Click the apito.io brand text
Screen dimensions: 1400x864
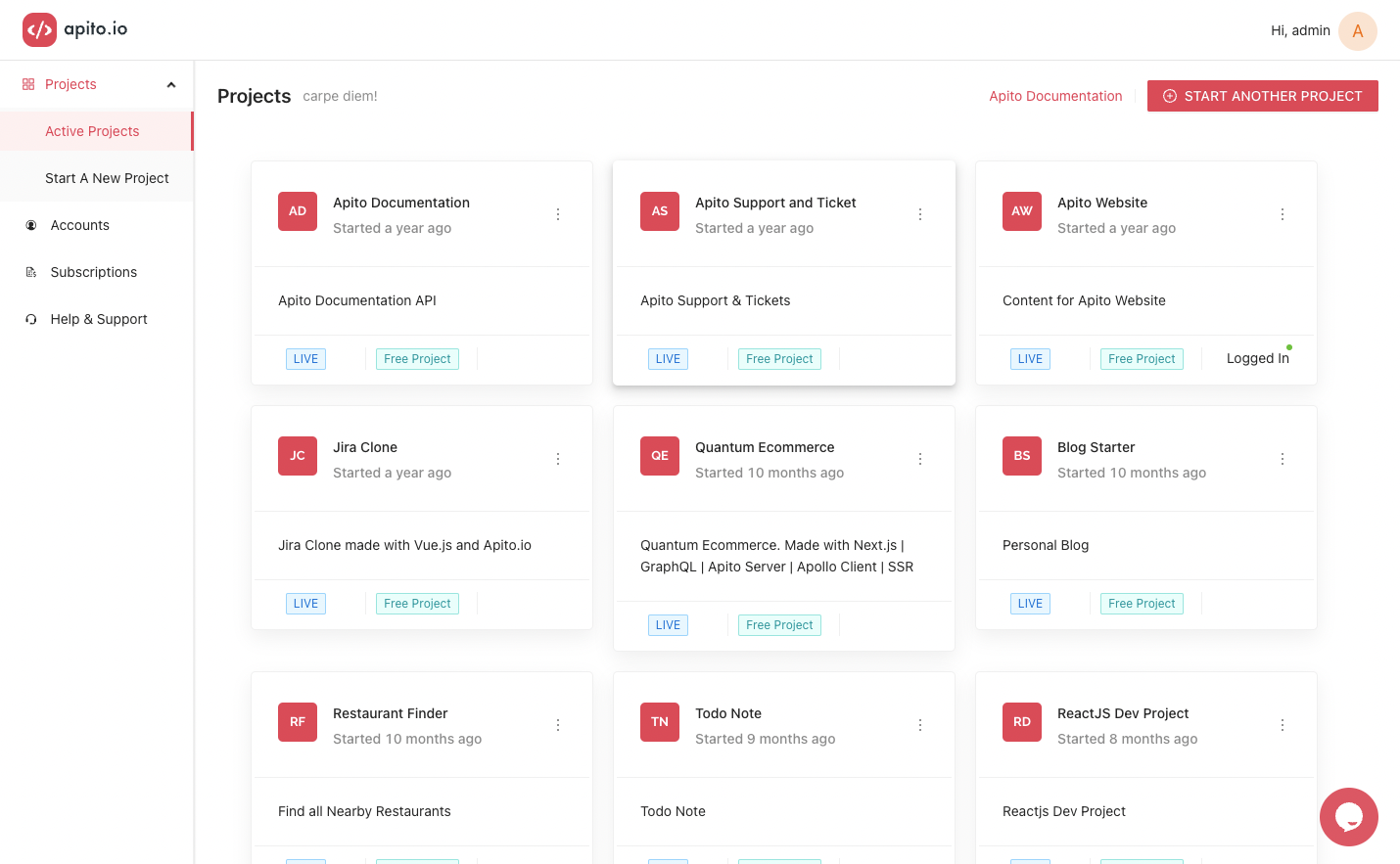click(96, 28)
